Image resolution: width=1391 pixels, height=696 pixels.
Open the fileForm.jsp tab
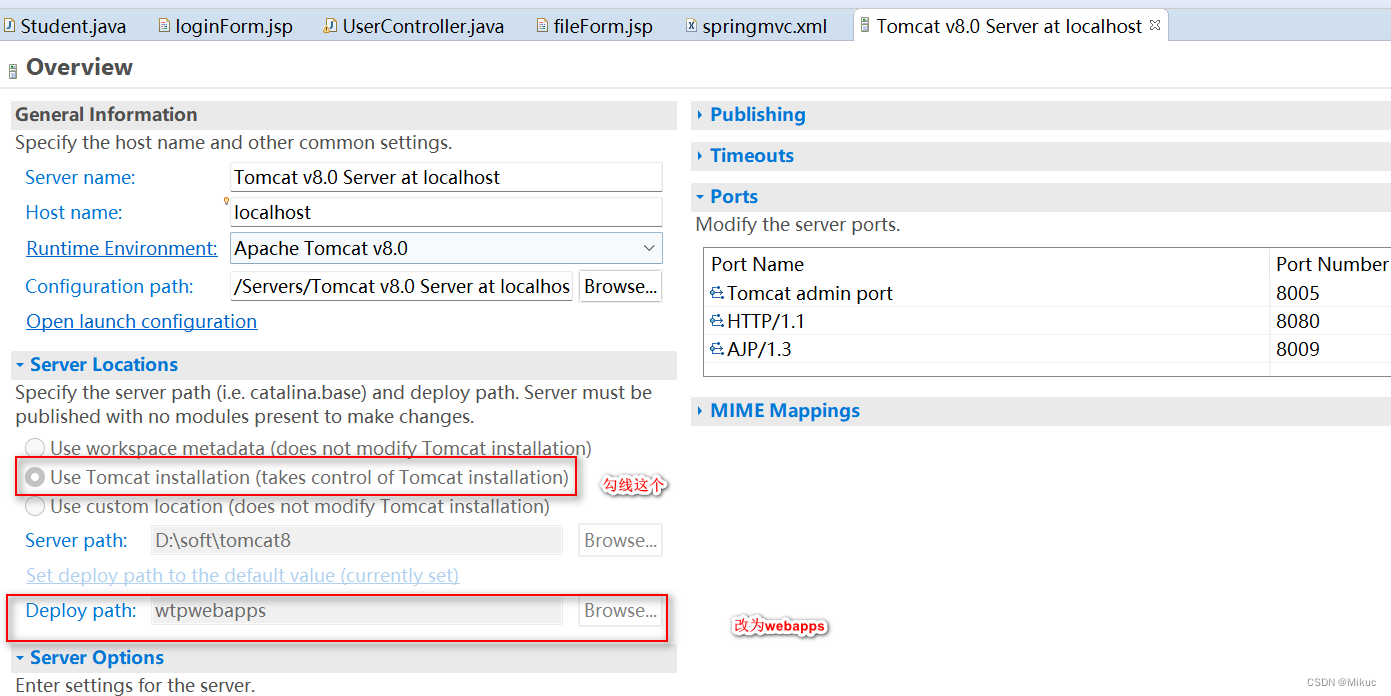point(595,26)
